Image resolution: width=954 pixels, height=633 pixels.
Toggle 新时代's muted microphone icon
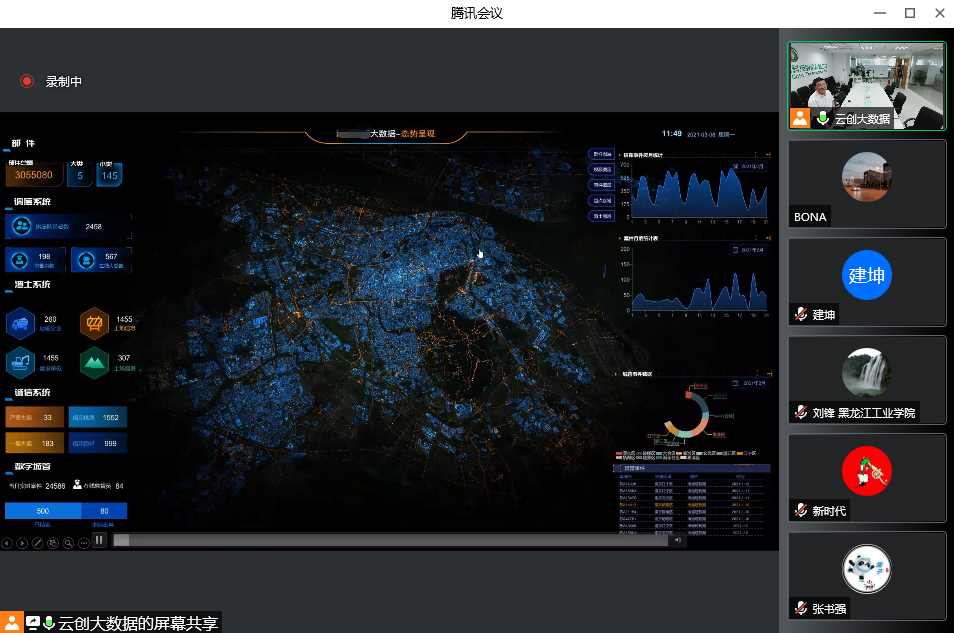(800, 510)
